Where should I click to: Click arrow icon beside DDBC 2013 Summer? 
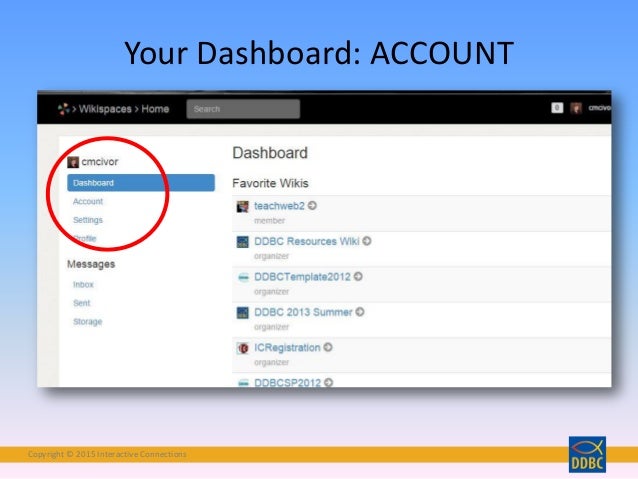(x=360, y=312)
